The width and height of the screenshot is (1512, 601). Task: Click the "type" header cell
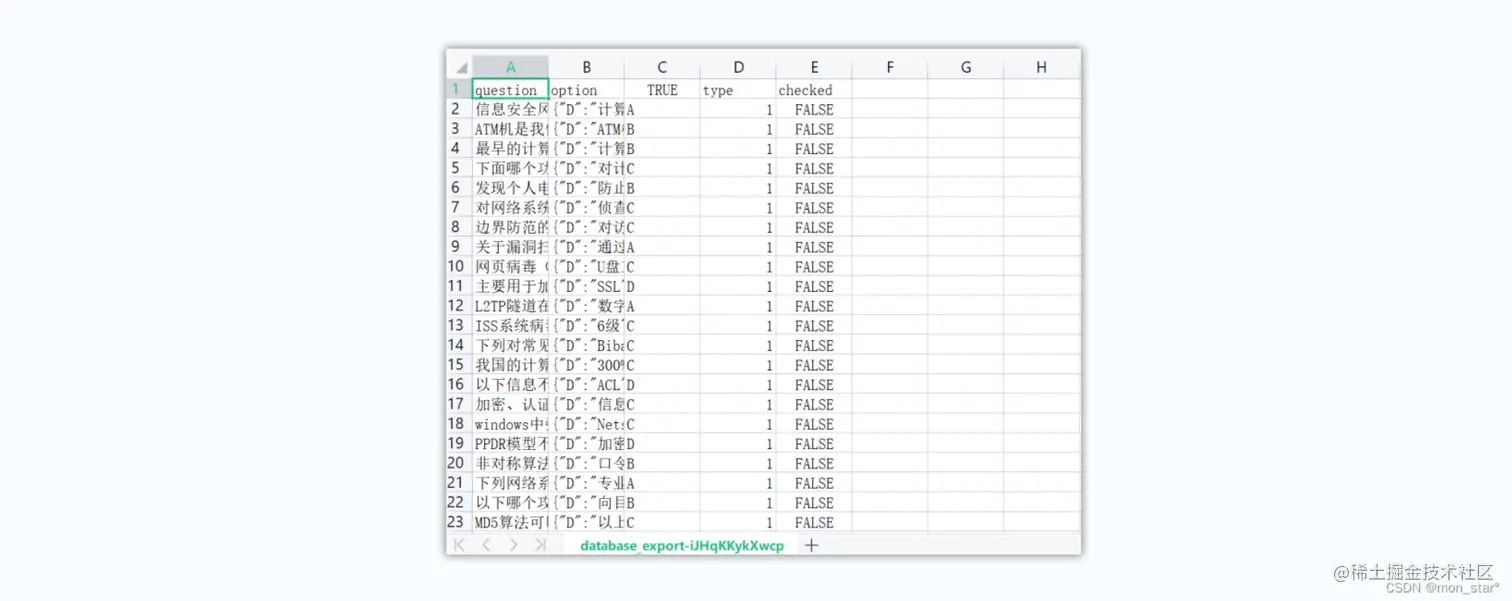tap(738, 89)
